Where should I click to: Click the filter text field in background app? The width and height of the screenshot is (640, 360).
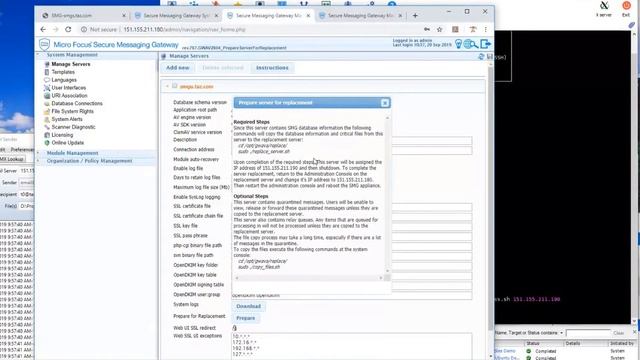[x=588, y=333]
